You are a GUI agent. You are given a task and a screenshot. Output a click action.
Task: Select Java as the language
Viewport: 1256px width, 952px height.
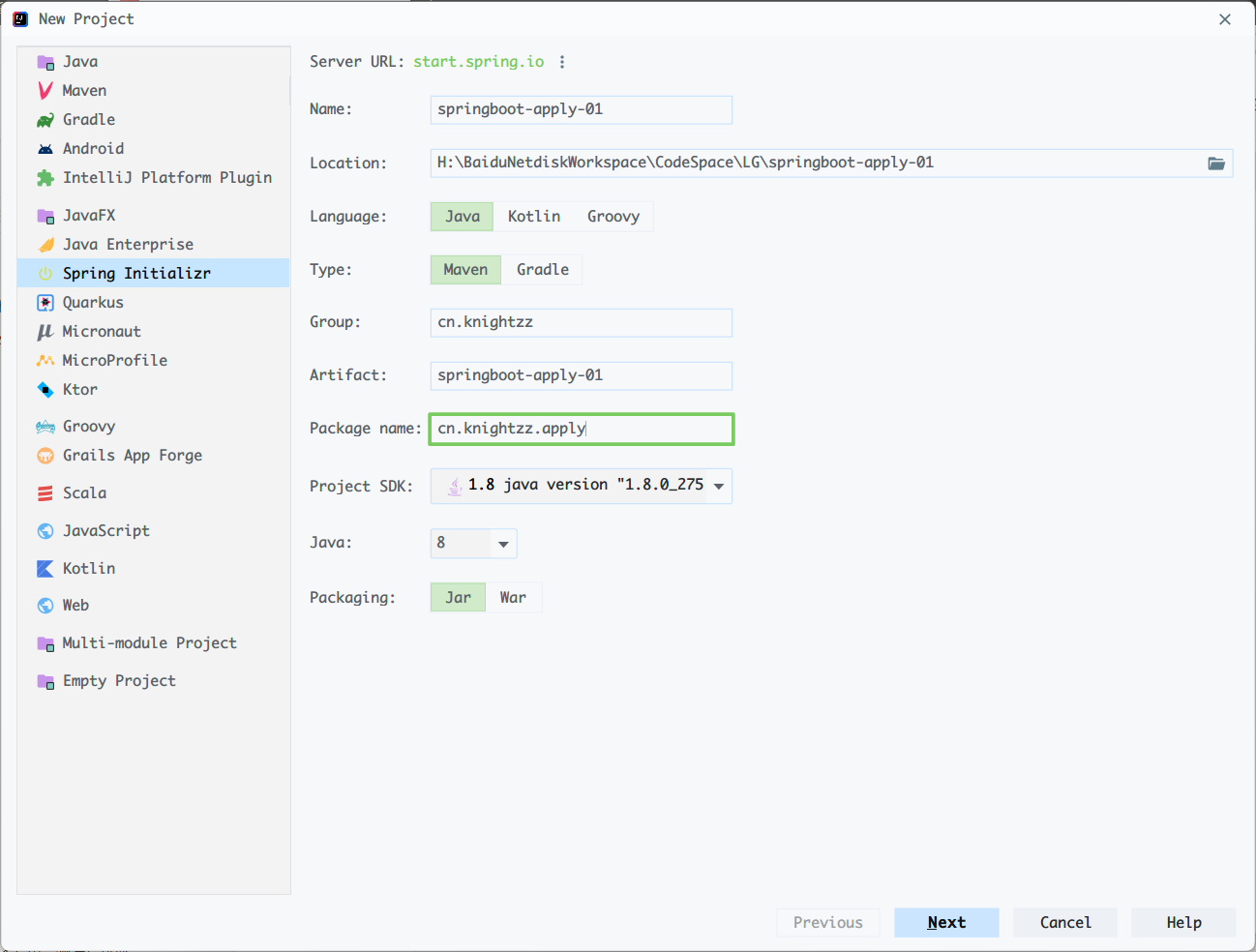point(463,217)
